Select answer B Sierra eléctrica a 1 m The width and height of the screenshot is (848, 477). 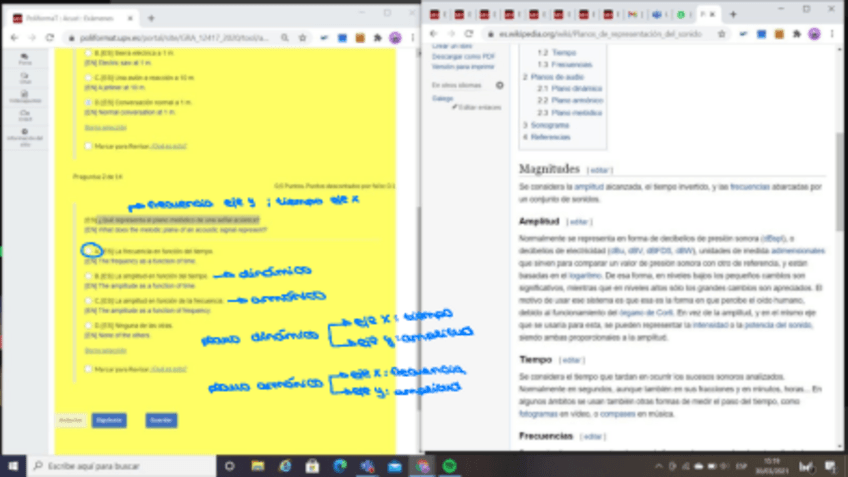[88, 53]
